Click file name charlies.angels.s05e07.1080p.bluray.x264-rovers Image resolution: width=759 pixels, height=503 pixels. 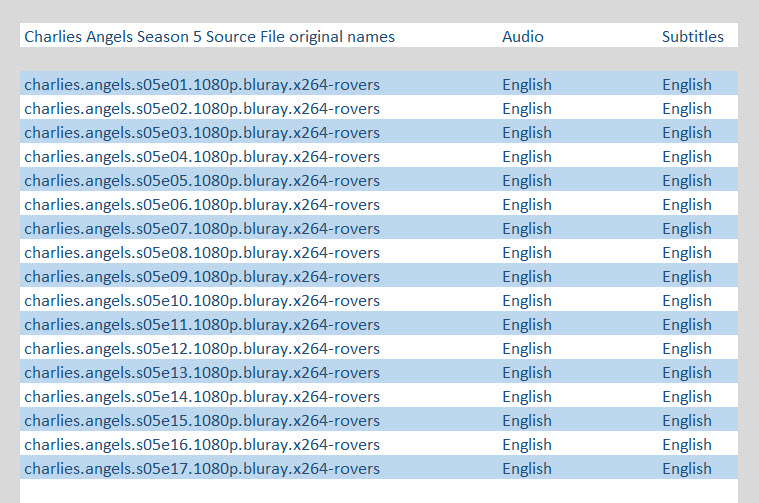click(202, 229)
